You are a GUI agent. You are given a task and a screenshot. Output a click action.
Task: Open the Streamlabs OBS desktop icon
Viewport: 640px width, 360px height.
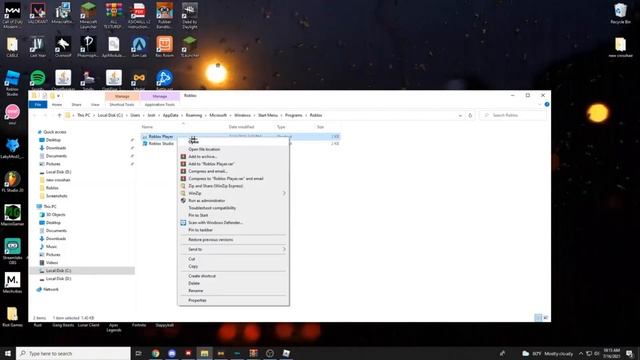pyautogui.click(x=12, y=251)
